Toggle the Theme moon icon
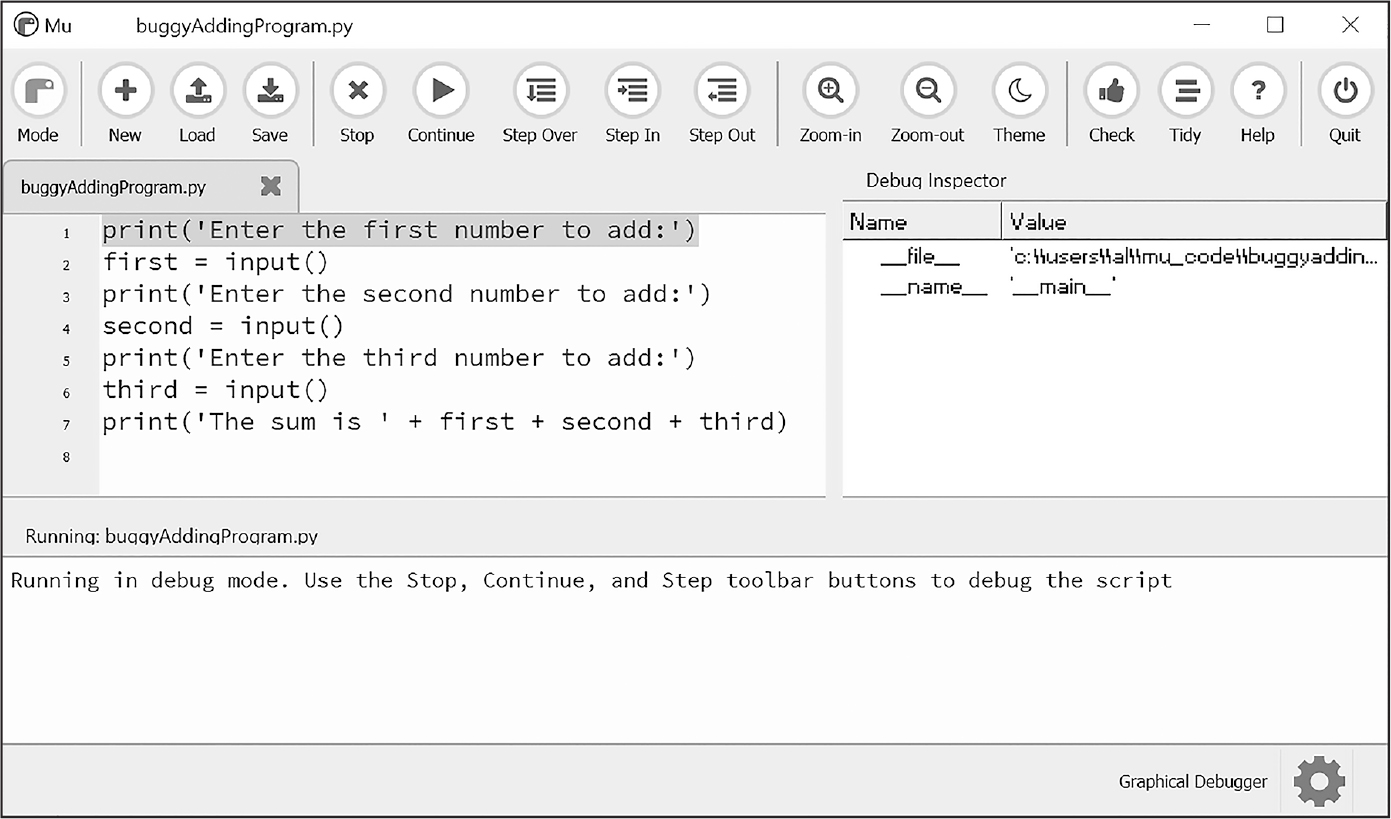Viewport: 1391px width, 819px height. tap(1019, 104)
